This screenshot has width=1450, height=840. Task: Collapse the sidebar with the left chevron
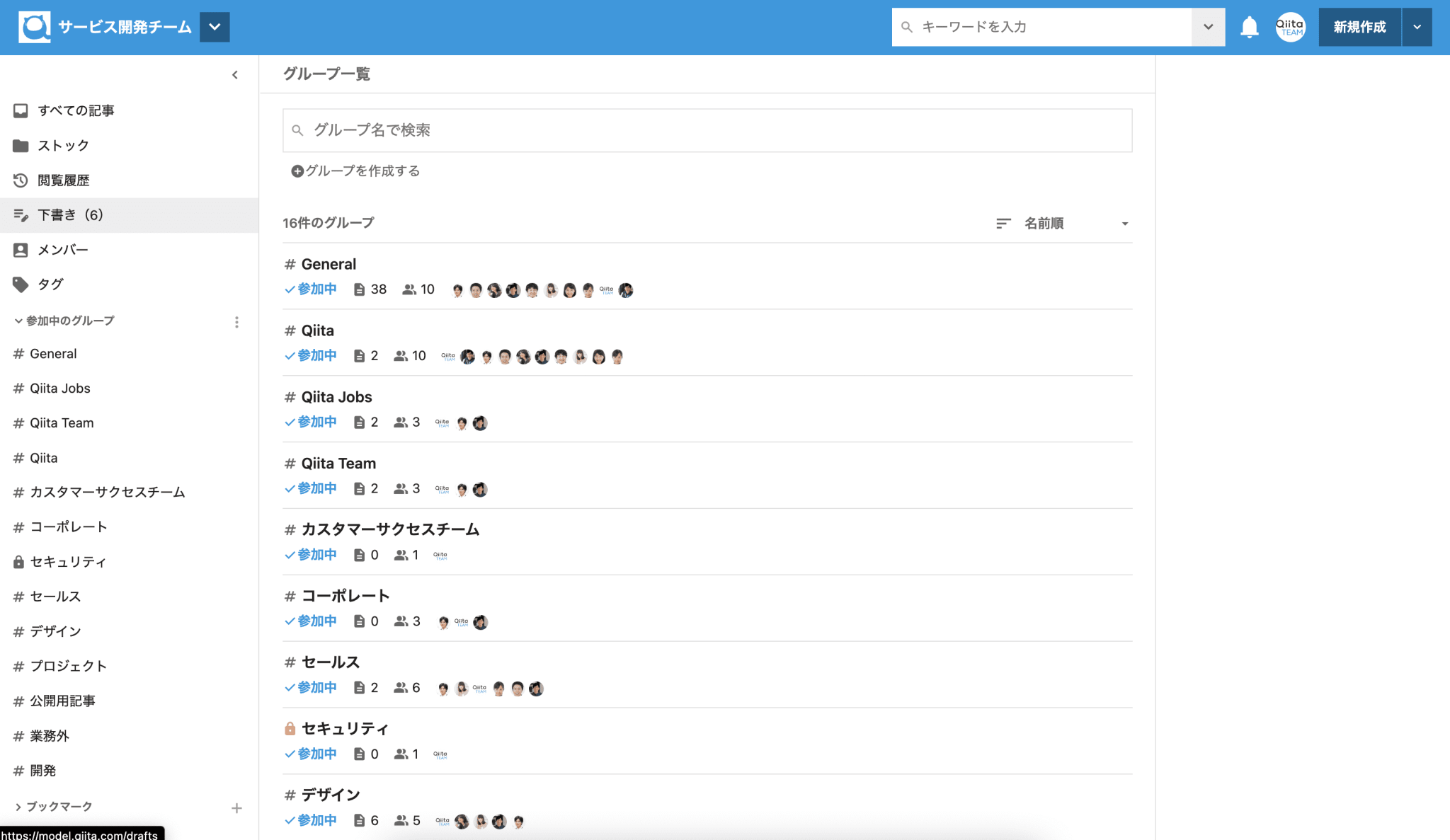[235, 75]
